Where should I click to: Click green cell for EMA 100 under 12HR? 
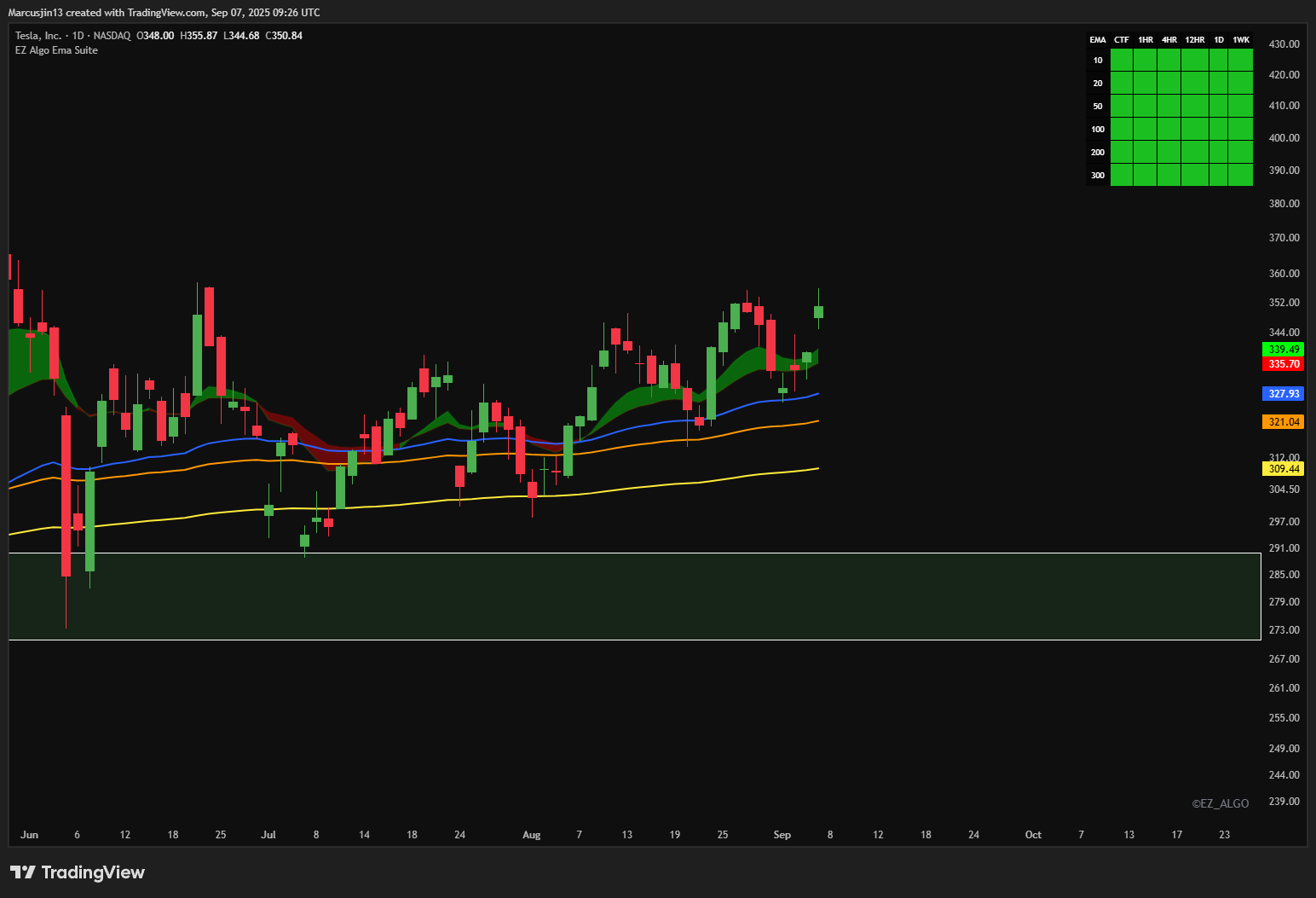(x=1195, y=130)
